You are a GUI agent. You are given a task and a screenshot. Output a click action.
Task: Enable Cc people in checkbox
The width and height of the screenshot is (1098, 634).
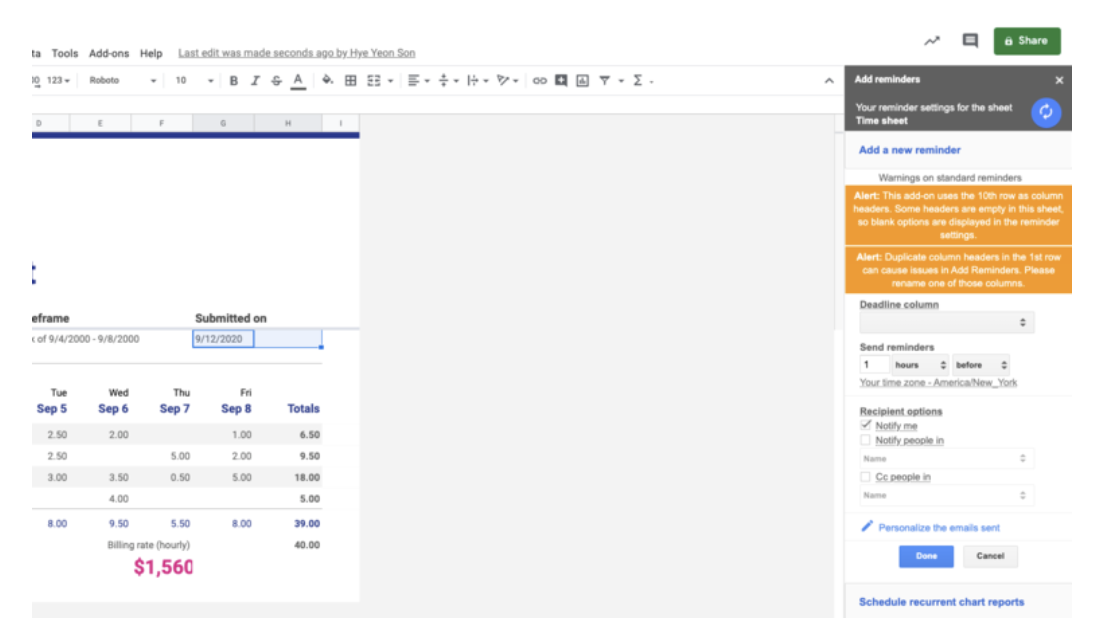click(x=866, y=476)
